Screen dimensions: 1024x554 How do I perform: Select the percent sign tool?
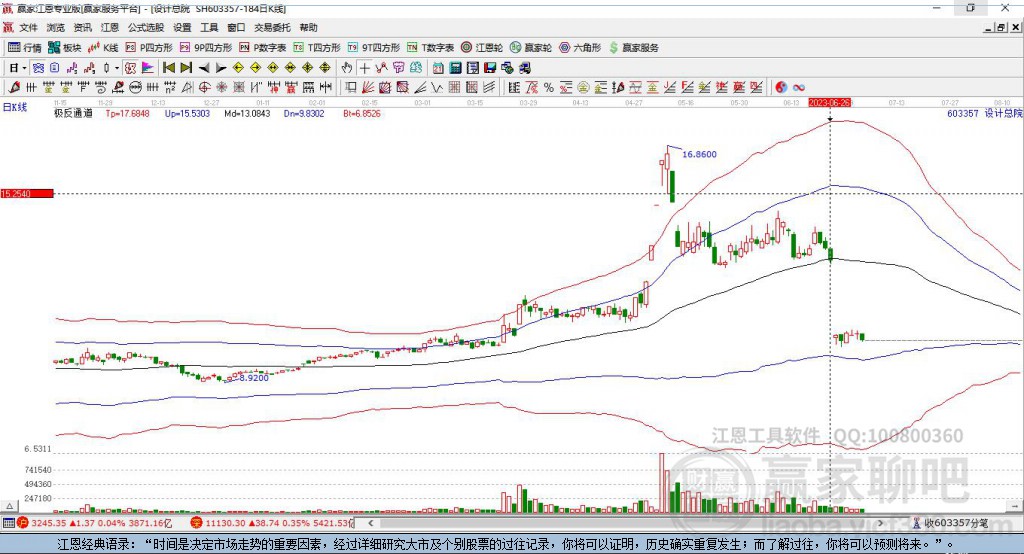click(549, 87)
